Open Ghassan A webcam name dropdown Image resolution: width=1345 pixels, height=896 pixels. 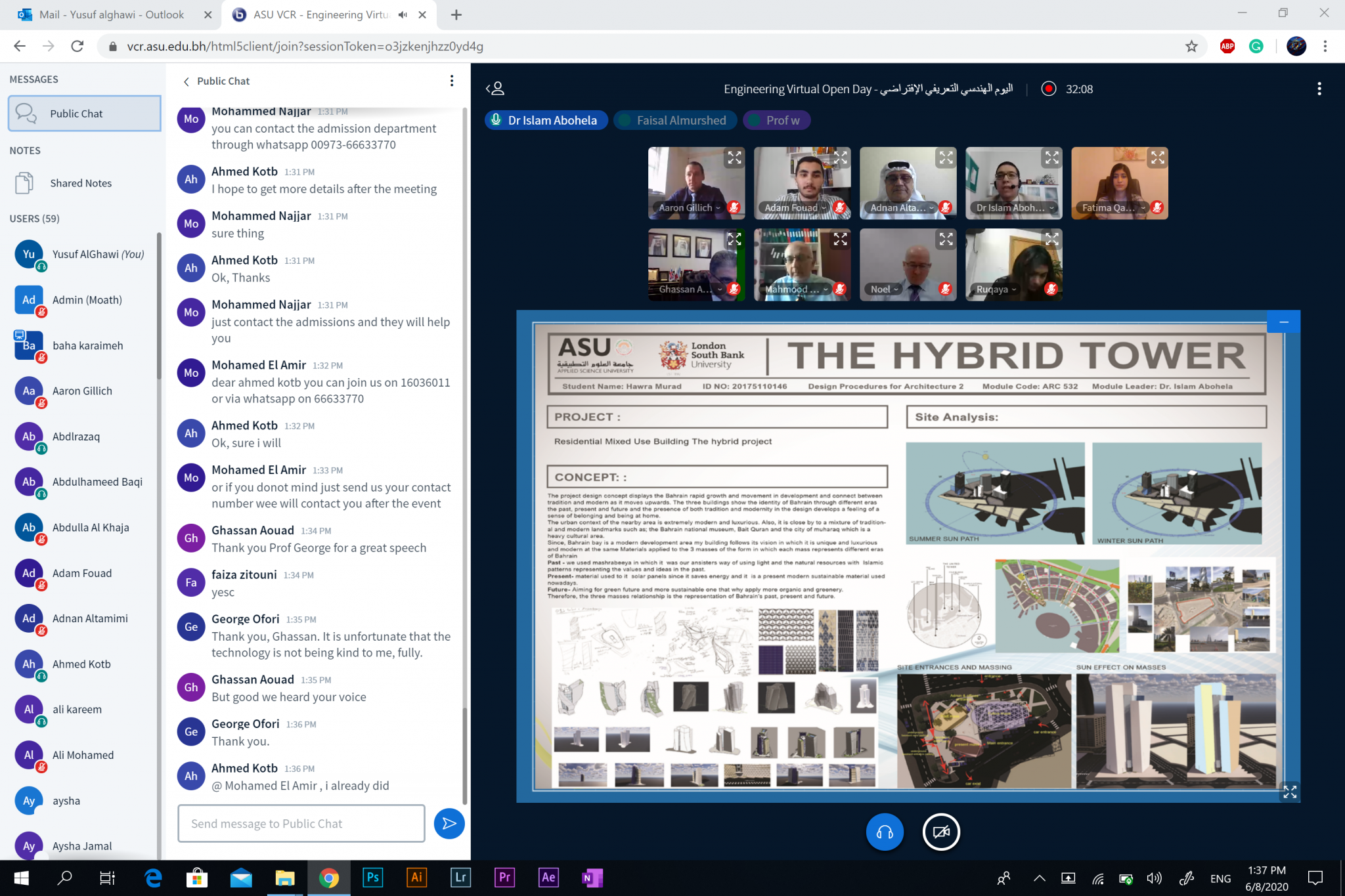[690, 289]
